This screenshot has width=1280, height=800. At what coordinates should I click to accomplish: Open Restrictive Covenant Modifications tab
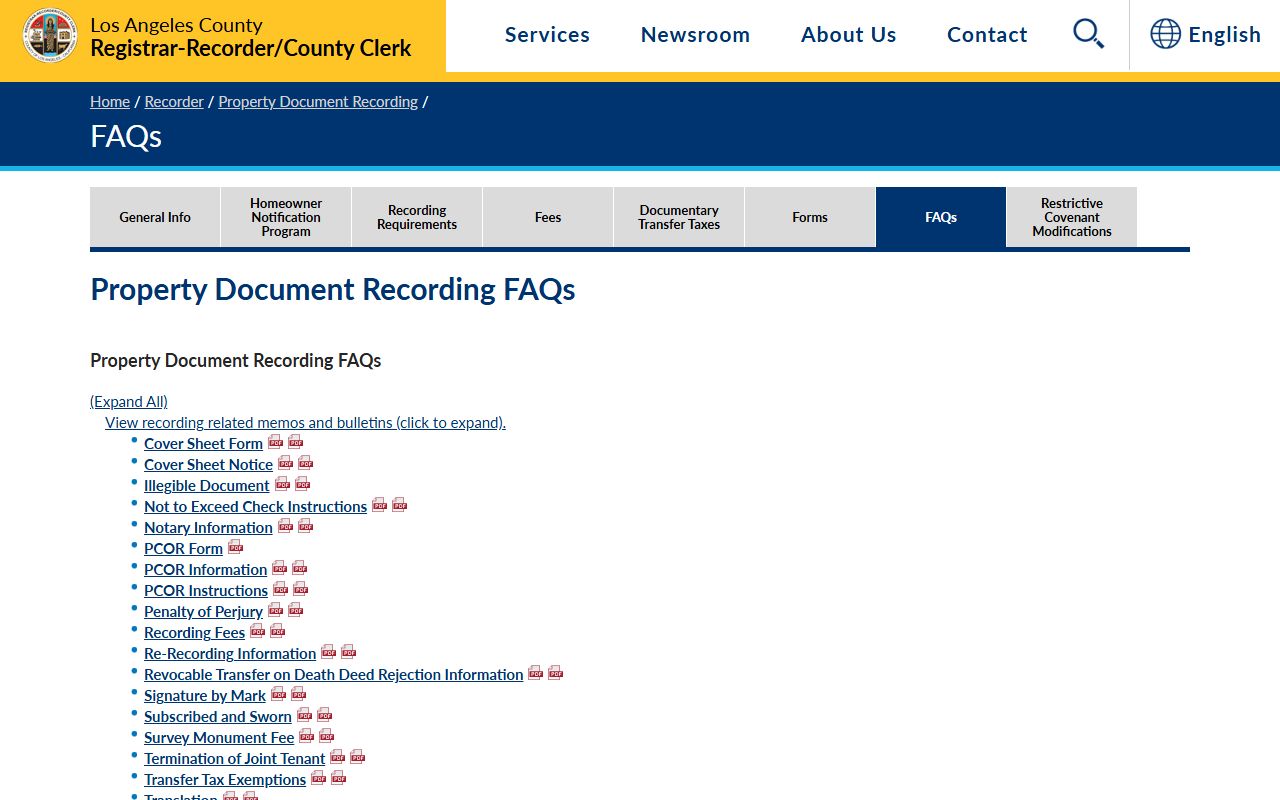tap(1072, 217)
